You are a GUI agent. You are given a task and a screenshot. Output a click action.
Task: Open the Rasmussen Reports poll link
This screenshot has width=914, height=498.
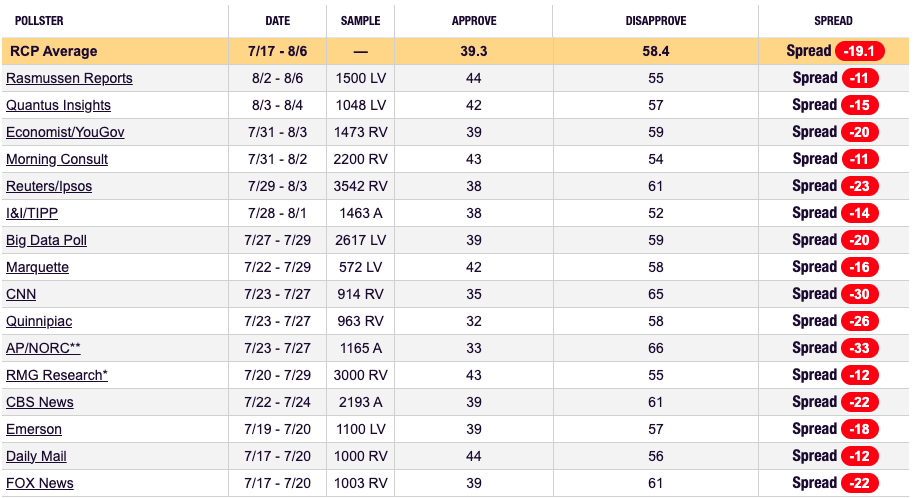point(69,78)
